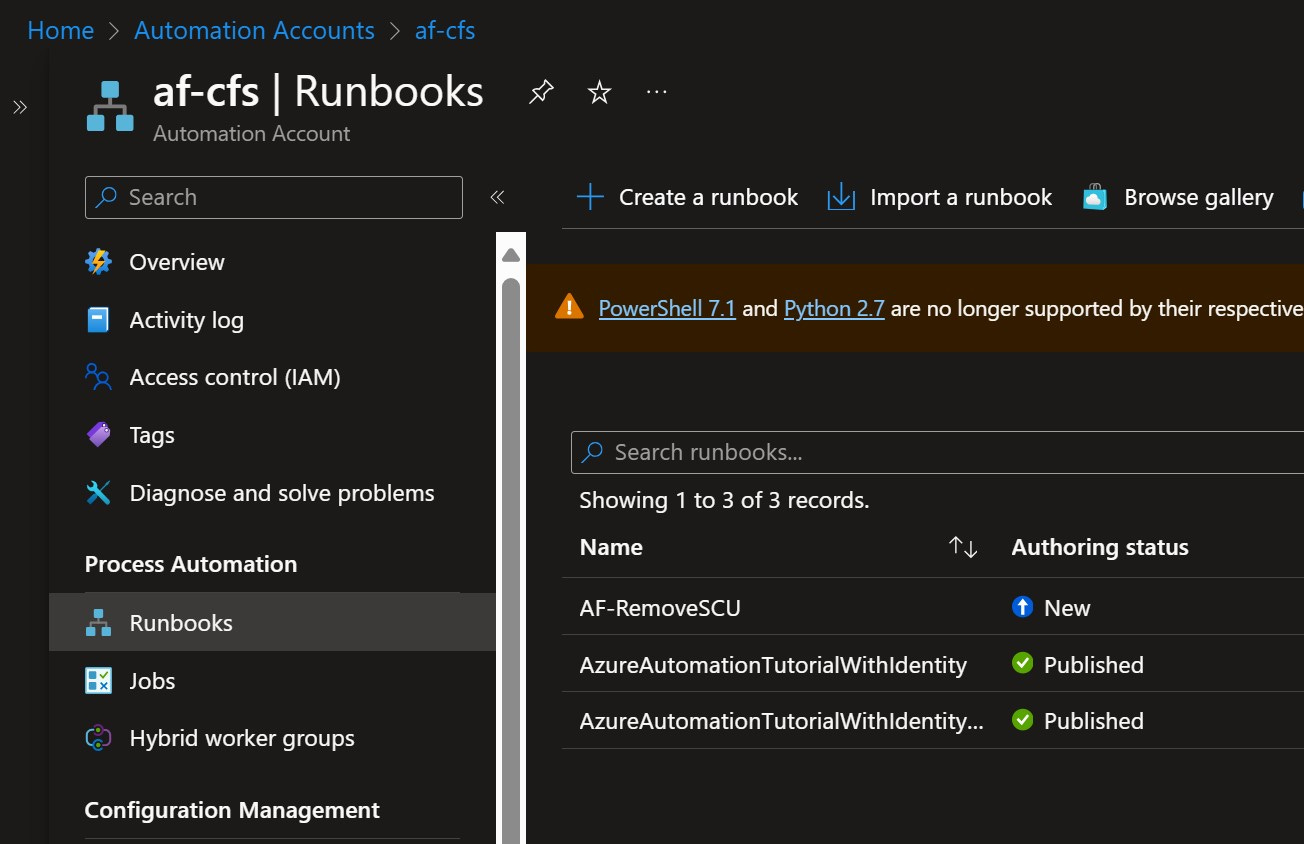Click the sidebar vertical scrollbar thumb
Screen dimensions: 1304x844
pos(511,560)
